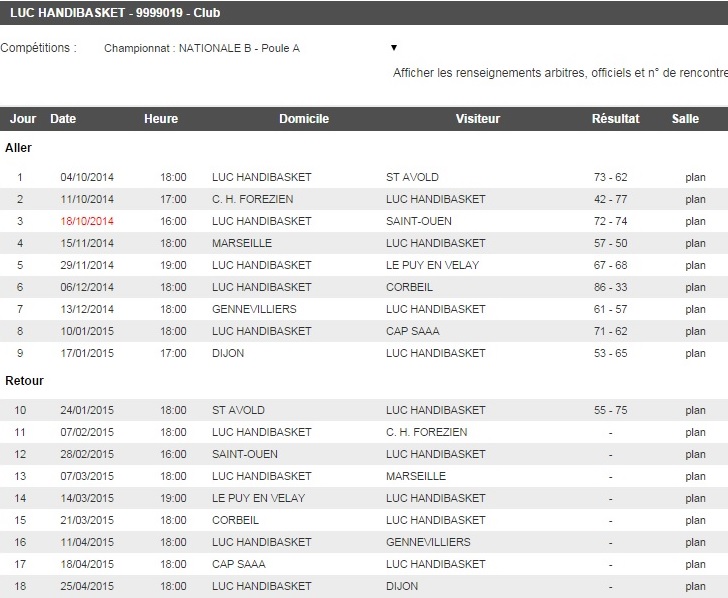Click the red date 18/10/2014
The image size is (728, 598).
(87, 221)
